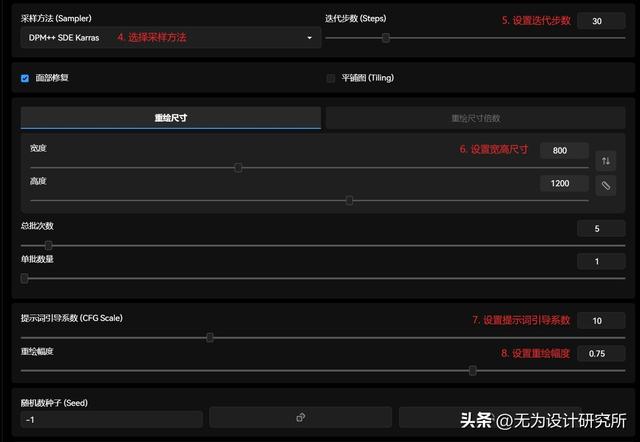The width and height of the screenshot is (640, 442).
Task: Click the Seed input field showing -1
Action: point(111,420)
